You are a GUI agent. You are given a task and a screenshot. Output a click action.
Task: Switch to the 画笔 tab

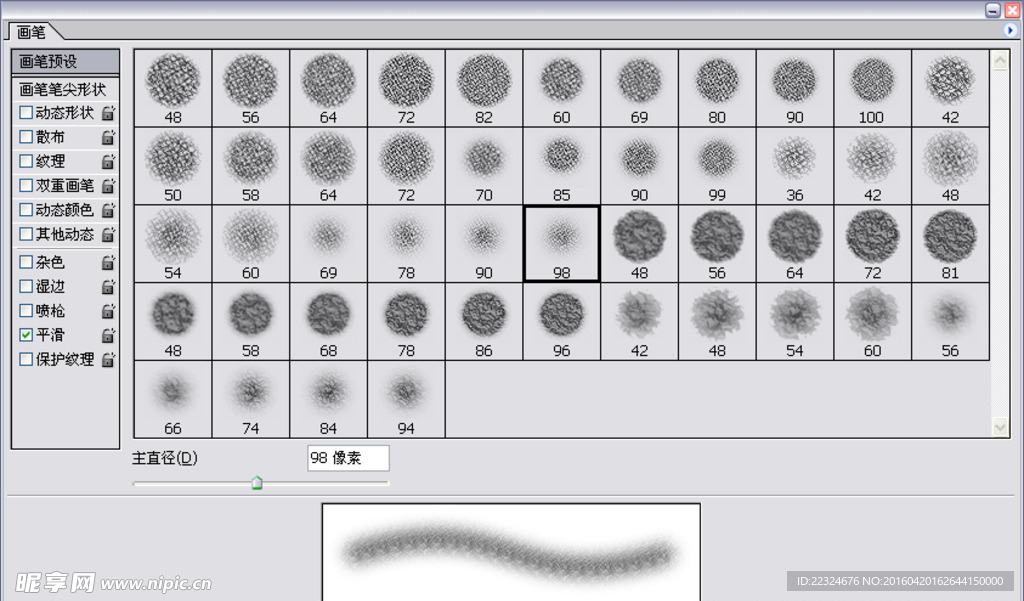[x=32, y=32]
